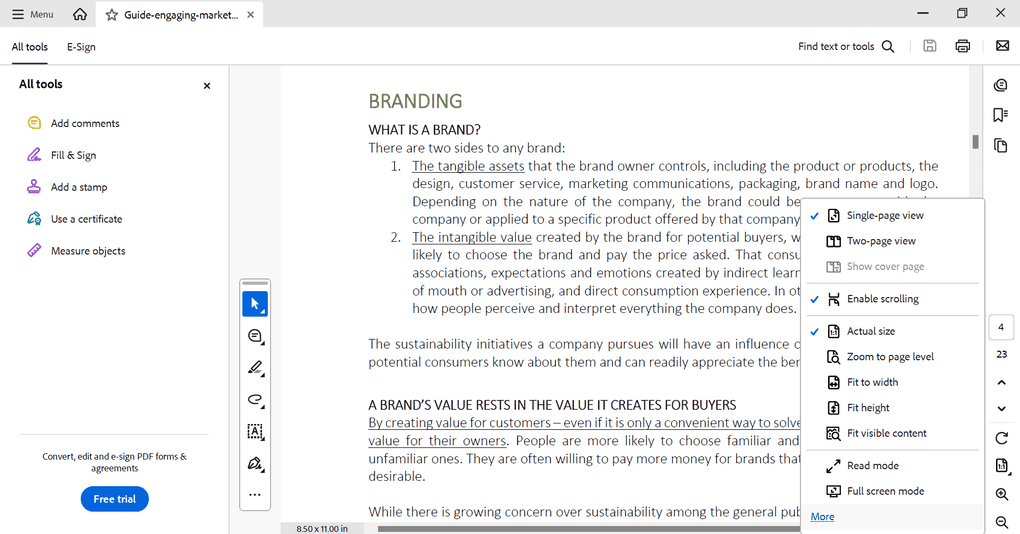Select the Highlight pen tool

255,367
